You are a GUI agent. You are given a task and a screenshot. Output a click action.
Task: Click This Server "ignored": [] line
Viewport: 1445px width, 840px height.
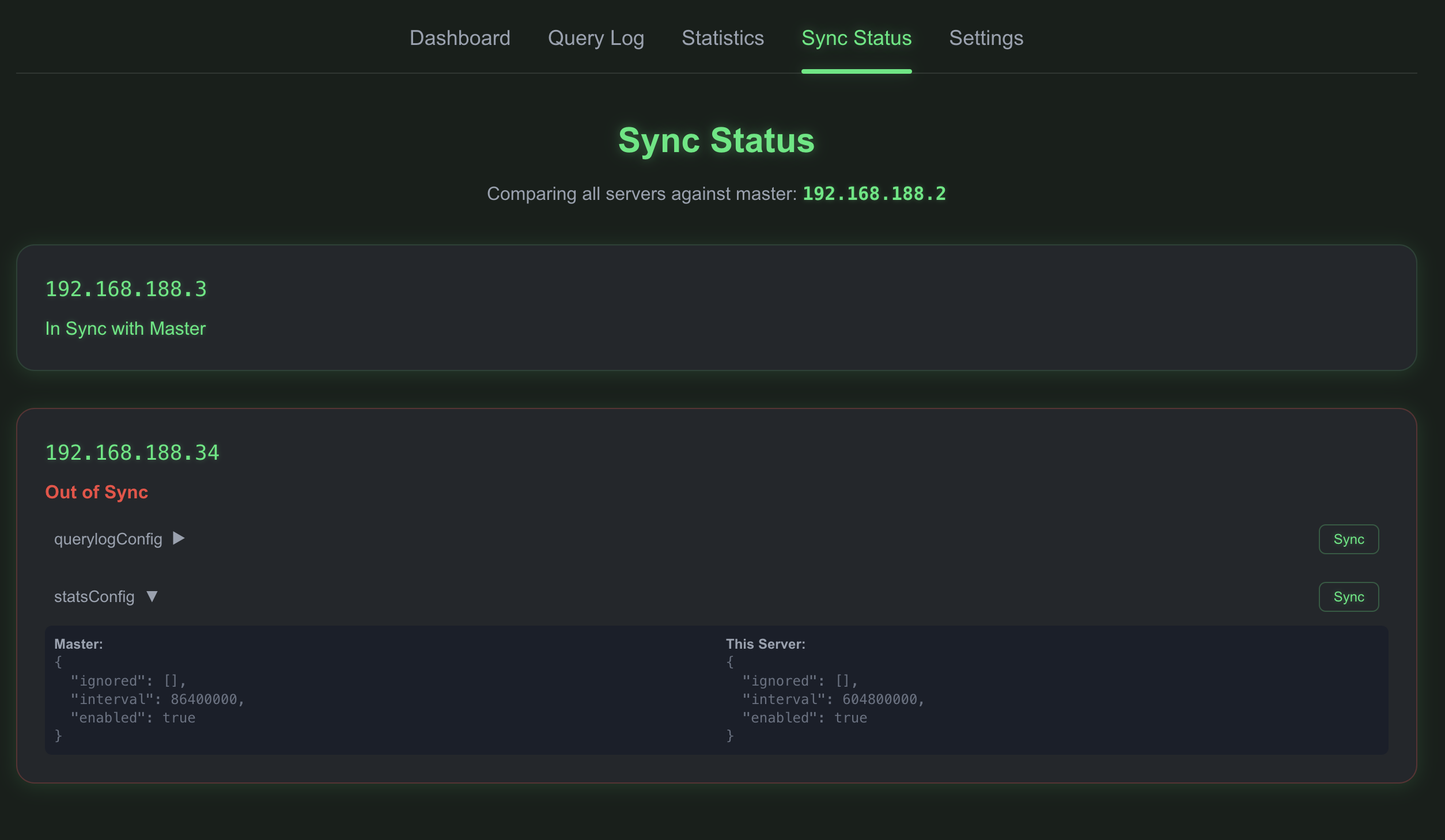click(x=800, y=680)
